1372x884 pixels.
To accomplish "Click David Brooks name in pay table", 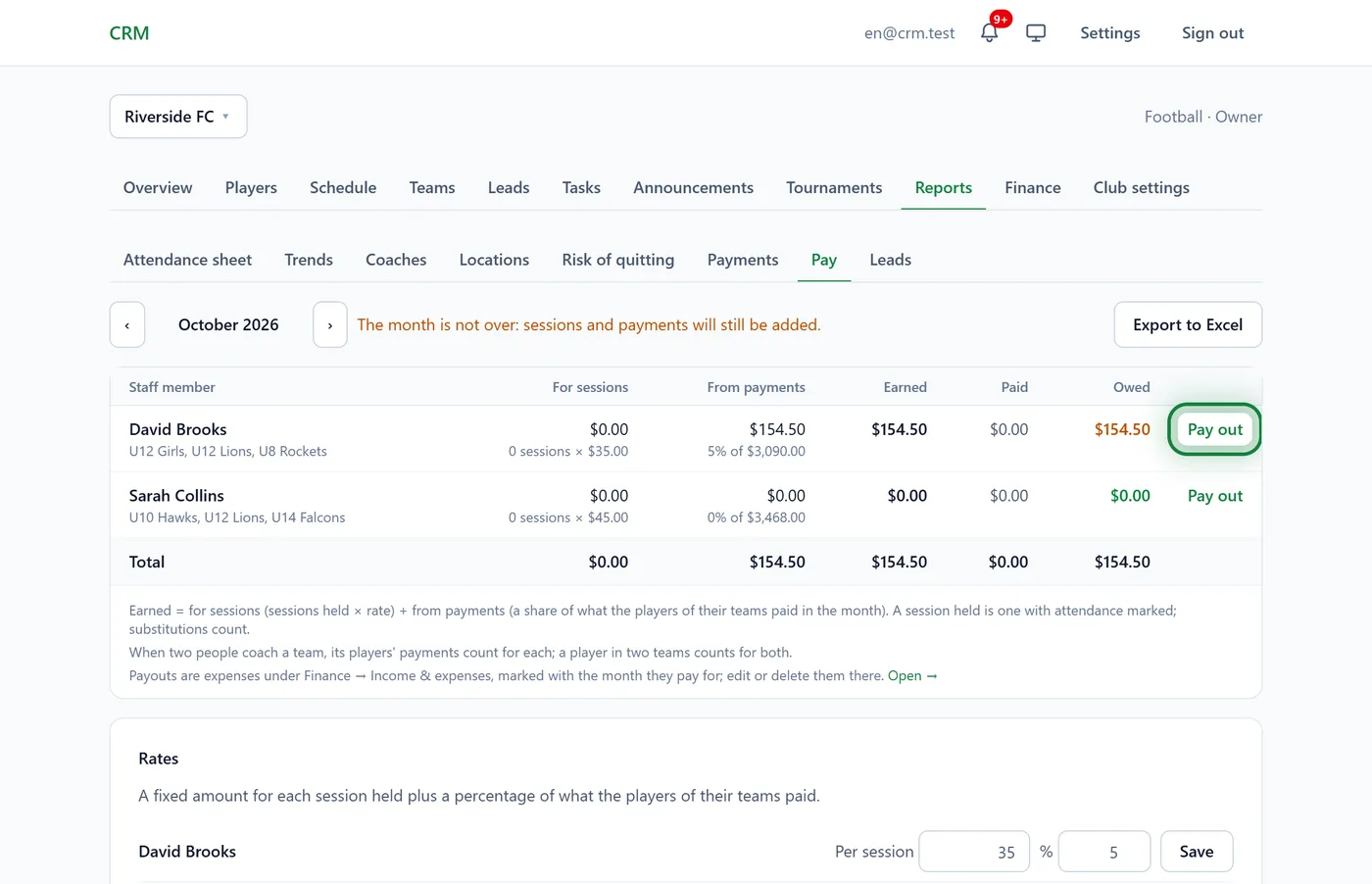I will click(x=177, y=429).
